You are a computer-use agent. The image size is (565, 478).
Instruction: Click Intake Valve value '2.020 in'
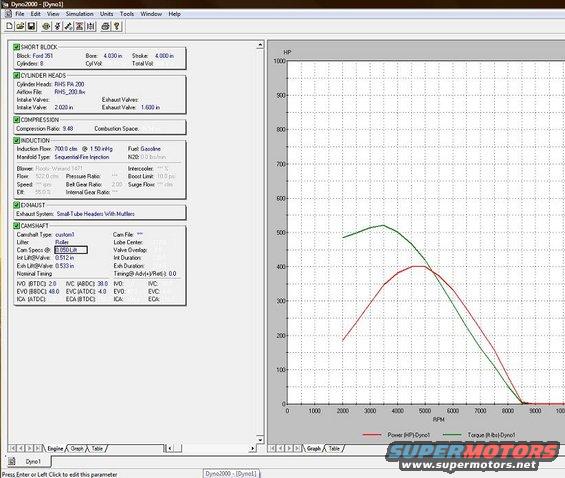(x=64, y=107)
